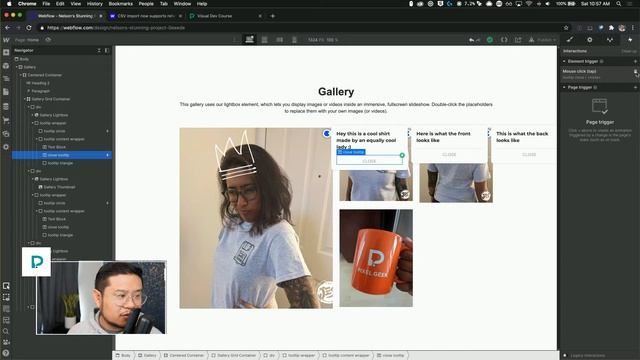This screenshot has height=360, width=640.
Task: Toggle the preview eye icon beside Page Home
Action: click(x=48, y=40)
